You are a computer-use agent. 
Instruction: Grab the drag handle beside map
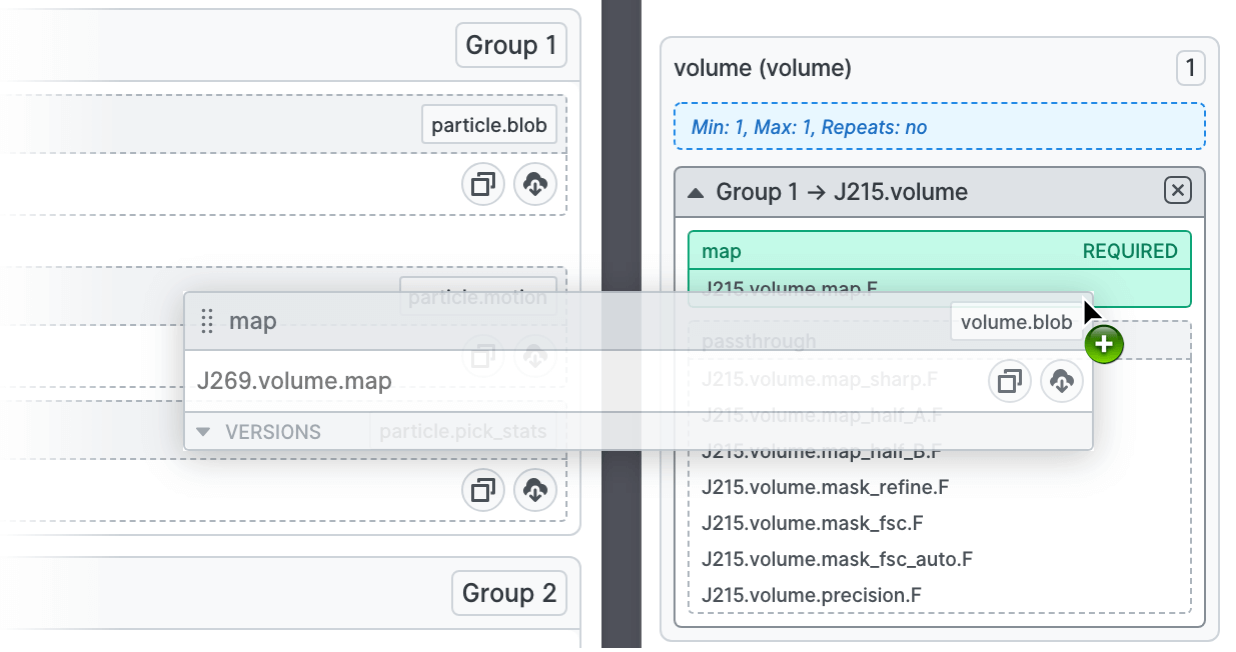207,321
